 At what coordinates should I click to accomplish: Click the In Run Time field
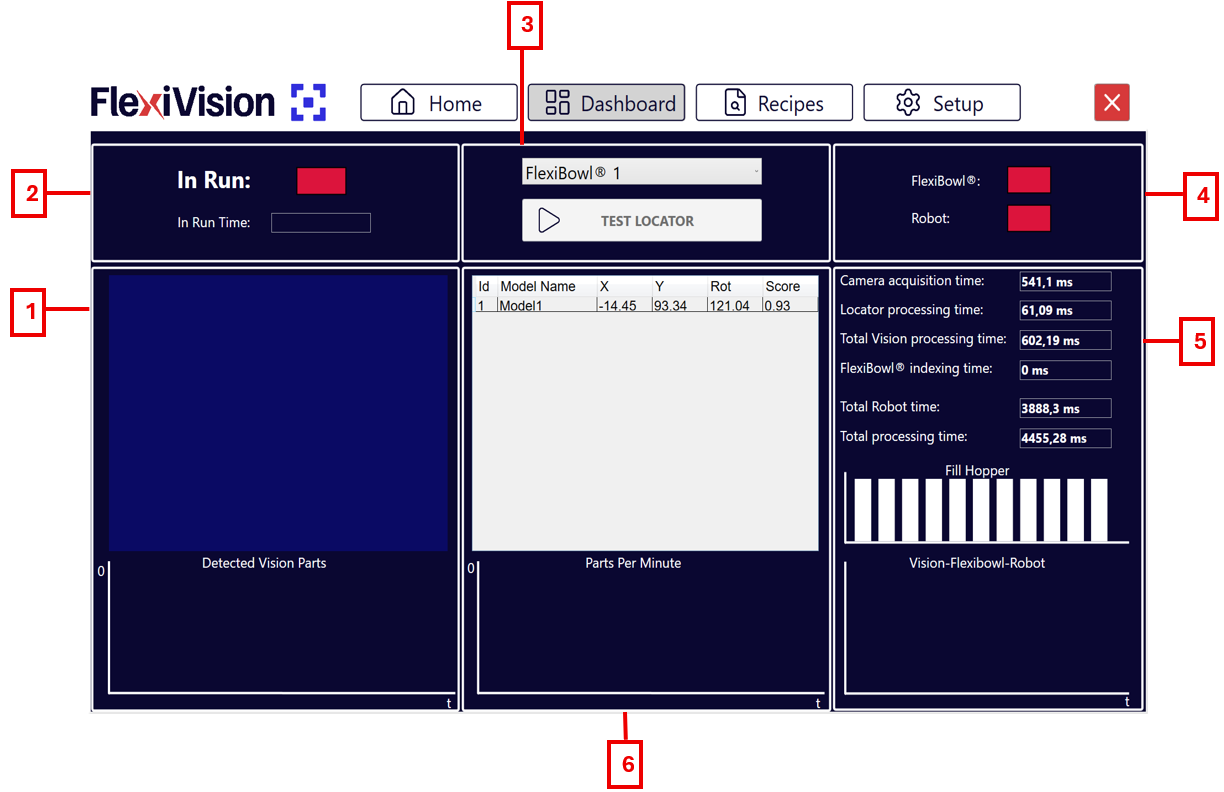(321, 223)
